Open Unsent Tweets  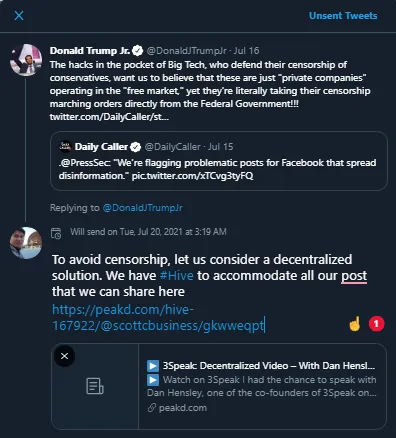tap(343, 16)
